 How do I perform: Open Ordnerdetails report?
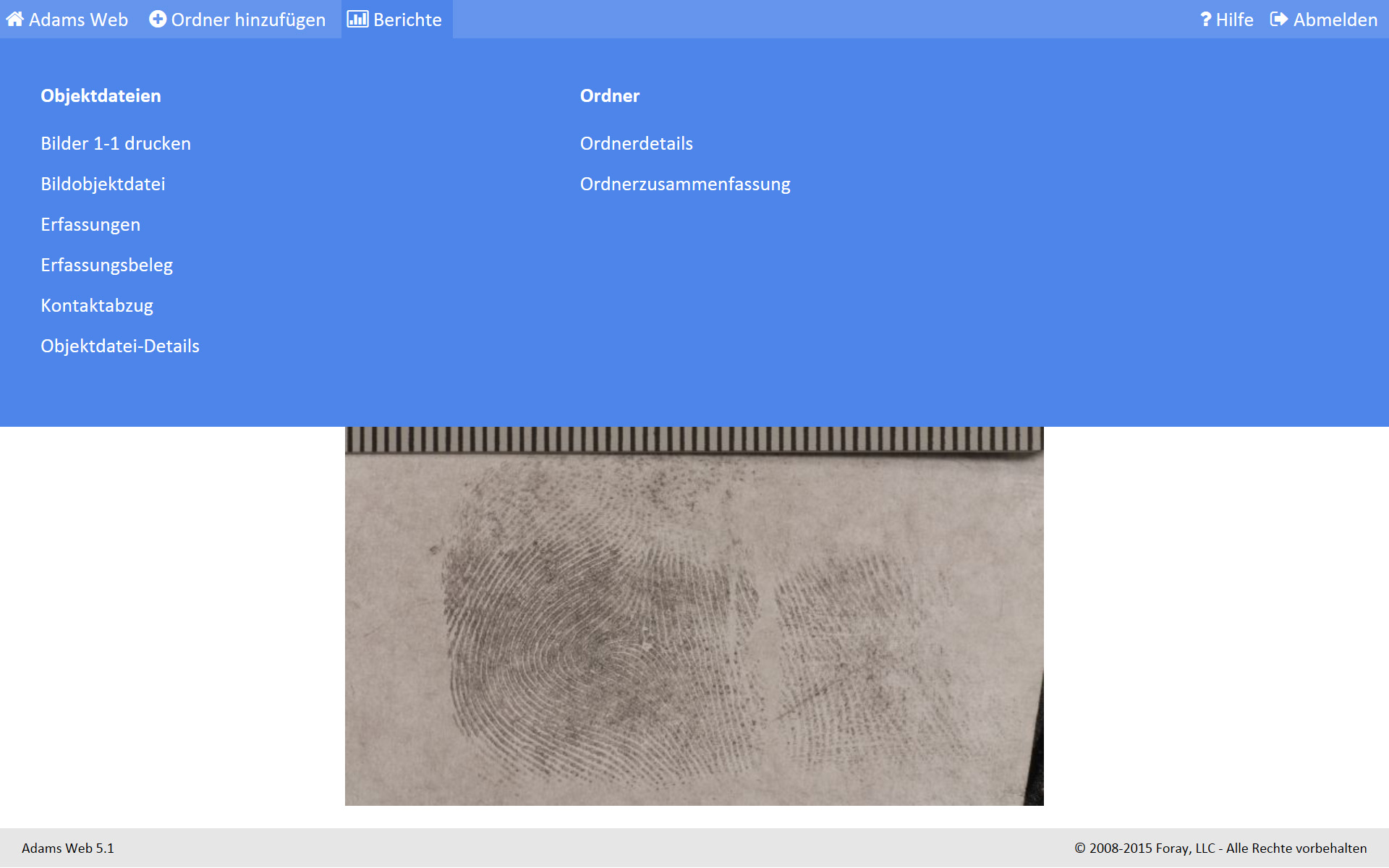click(x=636, y=143)
